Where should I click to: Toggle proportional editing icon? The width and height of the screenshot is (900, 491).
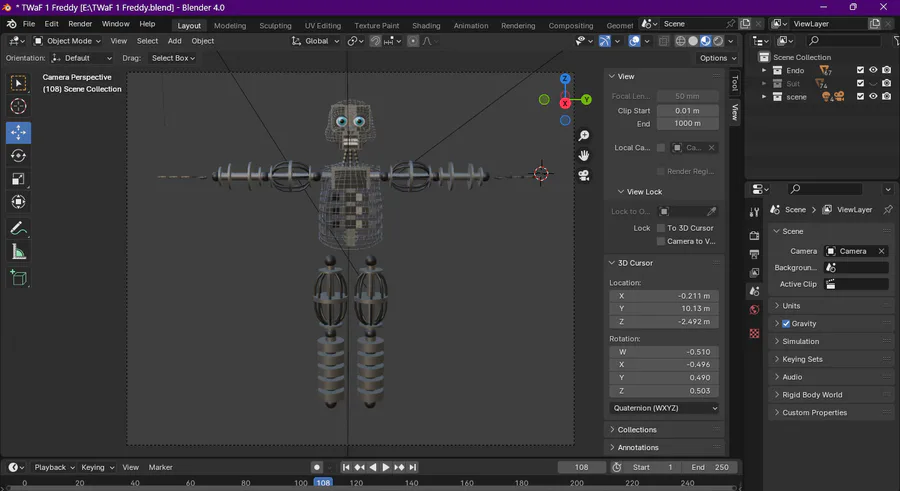413,41
